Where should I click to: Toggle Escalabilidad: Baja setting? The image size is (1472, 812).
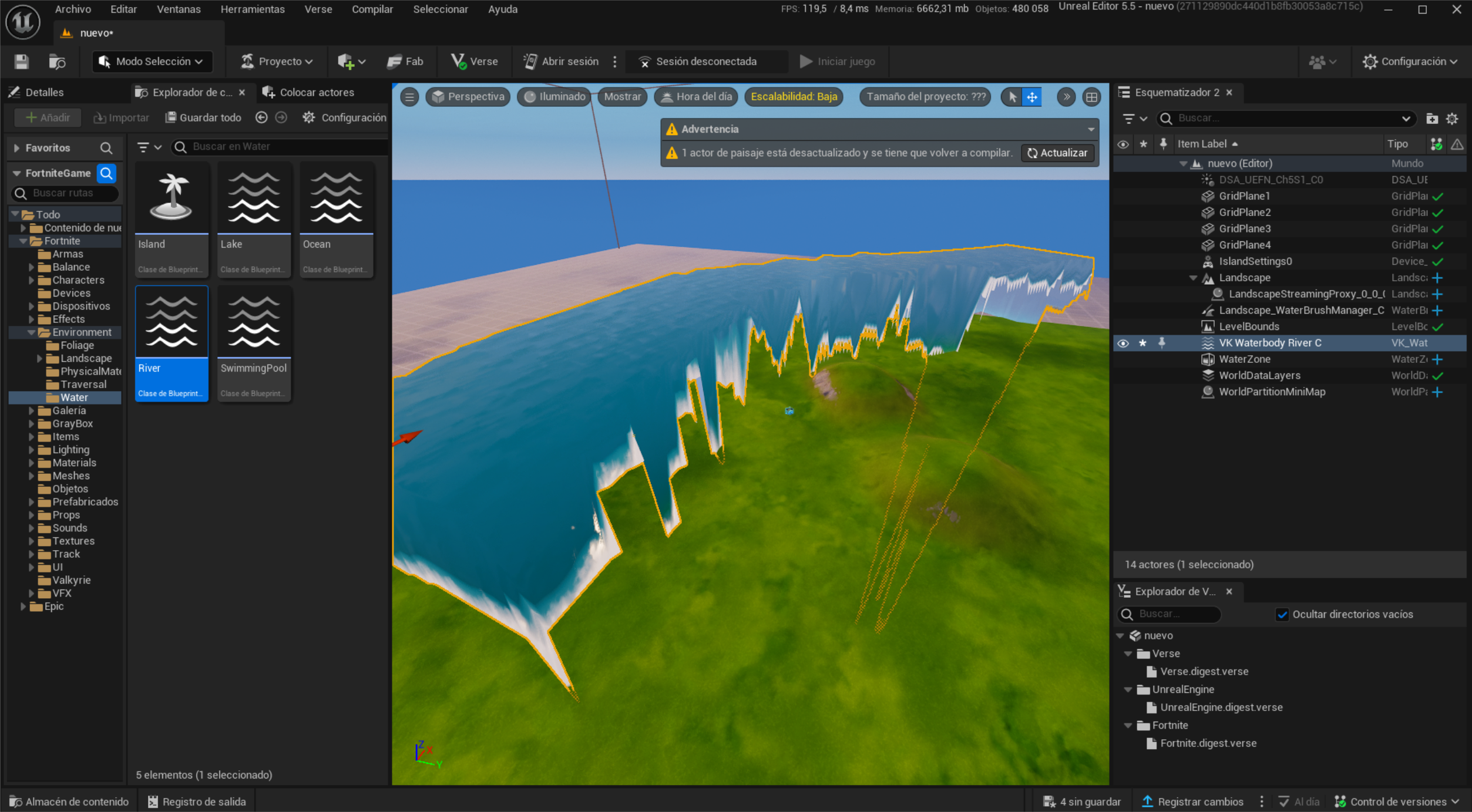click(x=794, y=97)
